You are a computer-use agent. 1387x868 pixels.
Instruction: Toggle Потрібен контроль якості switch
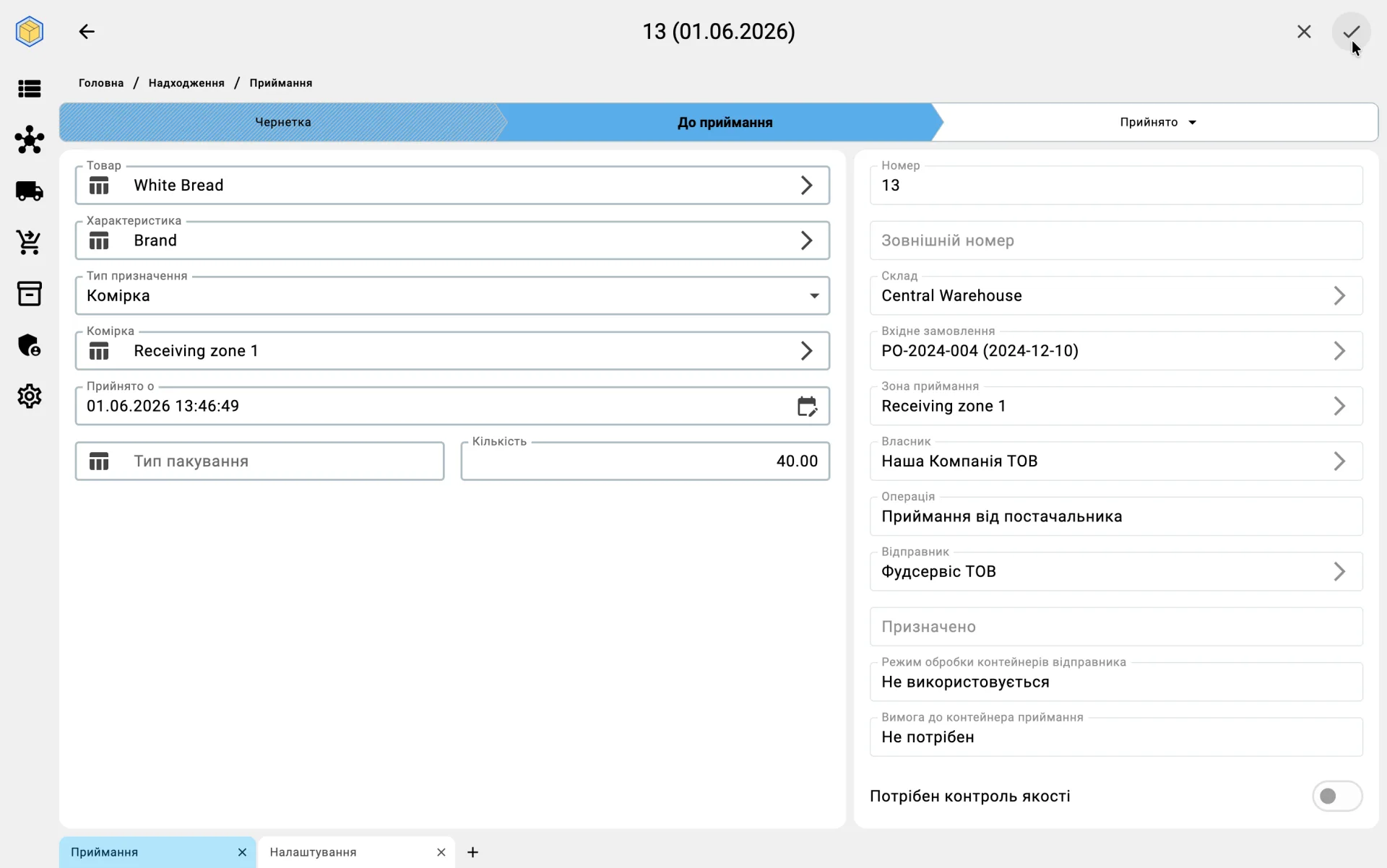tap(1336, 797)
